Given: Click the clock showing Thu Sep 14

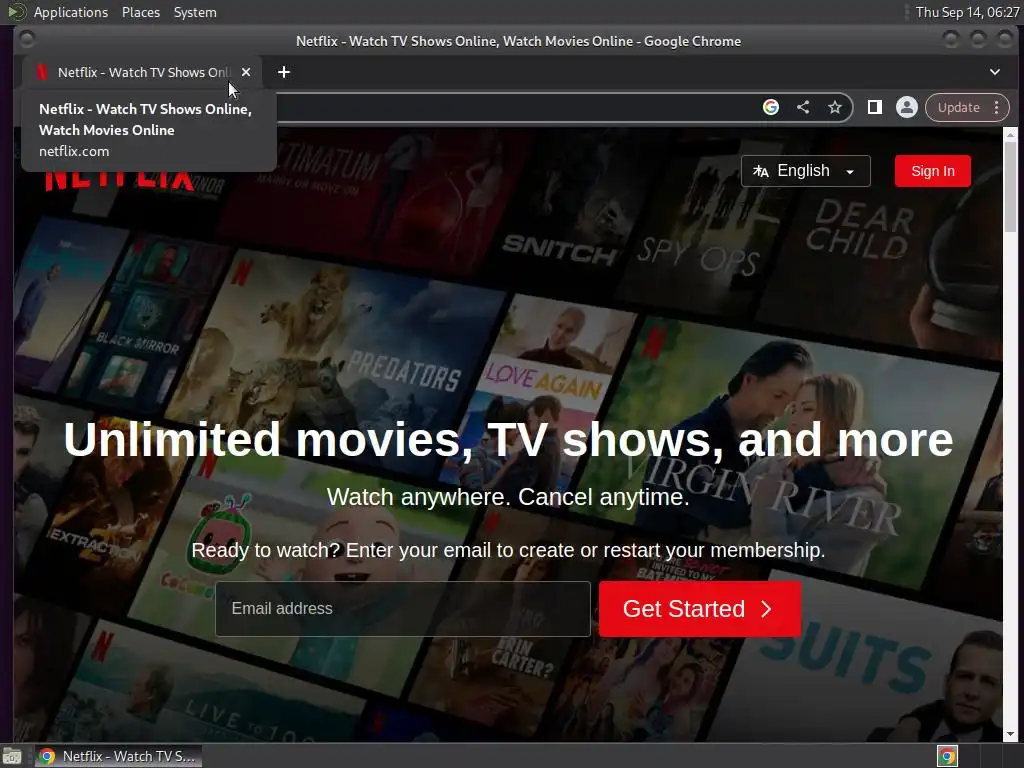Looking at the screenshot, I should coord(967,12).
